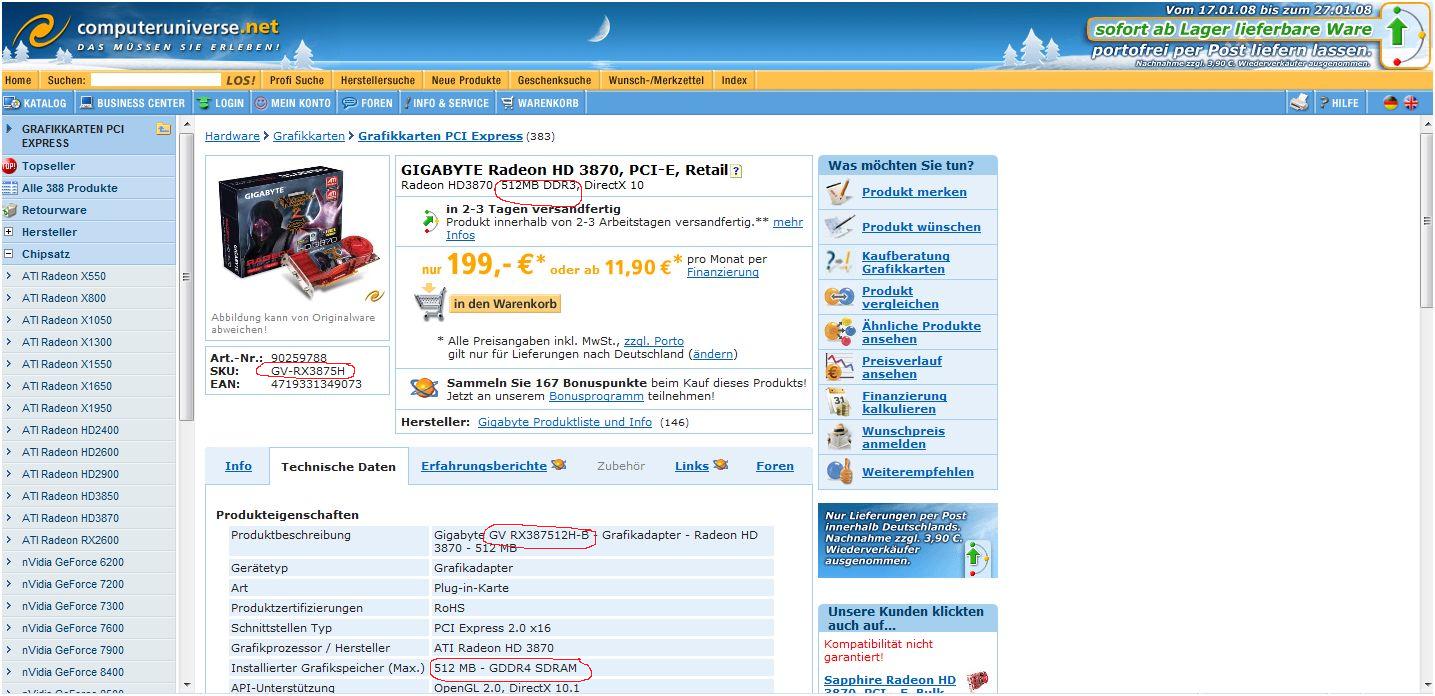Click the Produkt merken icon
This screenshot has width=1435, height=696.
839,192
